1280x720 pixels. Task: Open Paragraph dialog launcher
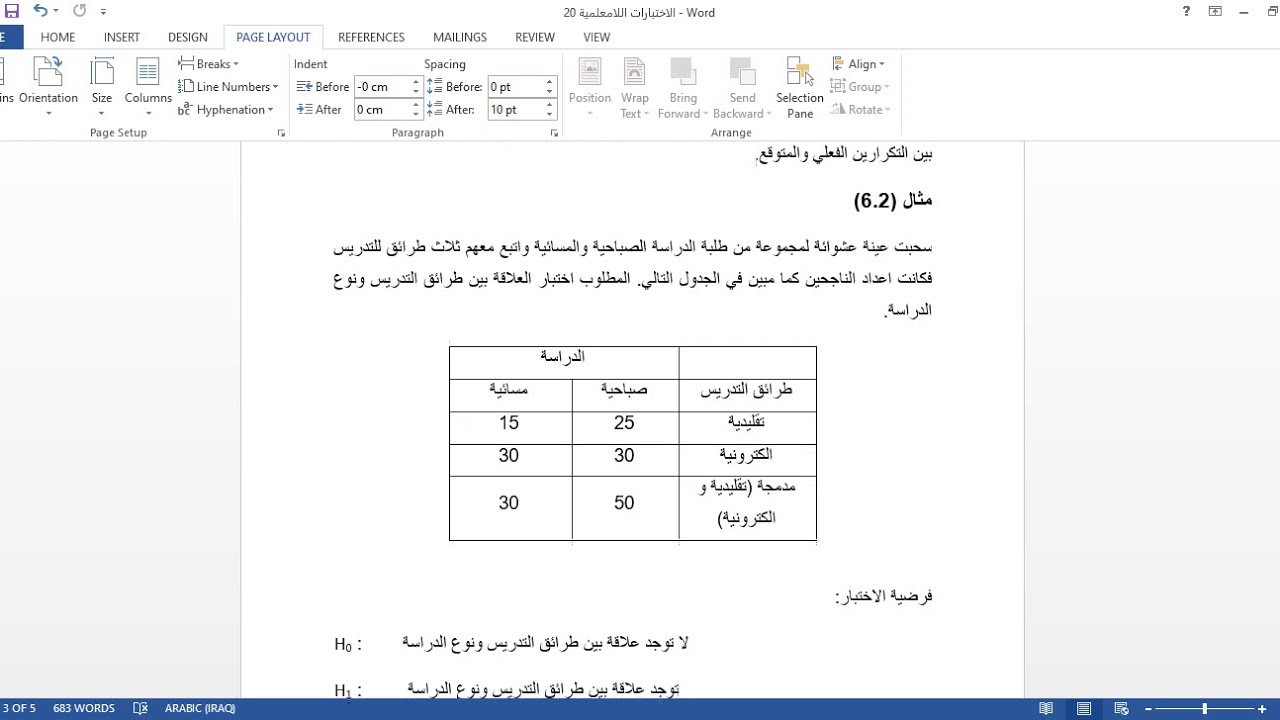coord(554,133)
